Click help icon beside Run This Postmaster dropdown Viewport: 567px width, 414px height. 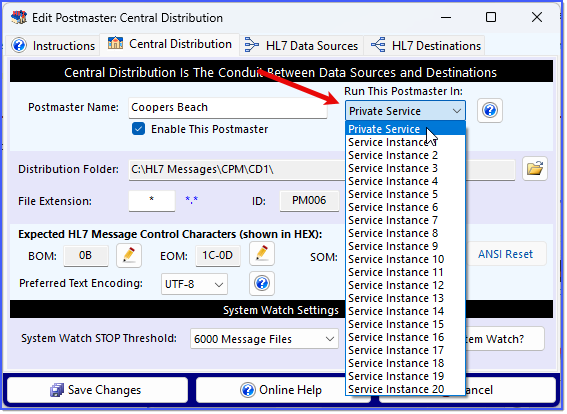click(x=490, y=110)
